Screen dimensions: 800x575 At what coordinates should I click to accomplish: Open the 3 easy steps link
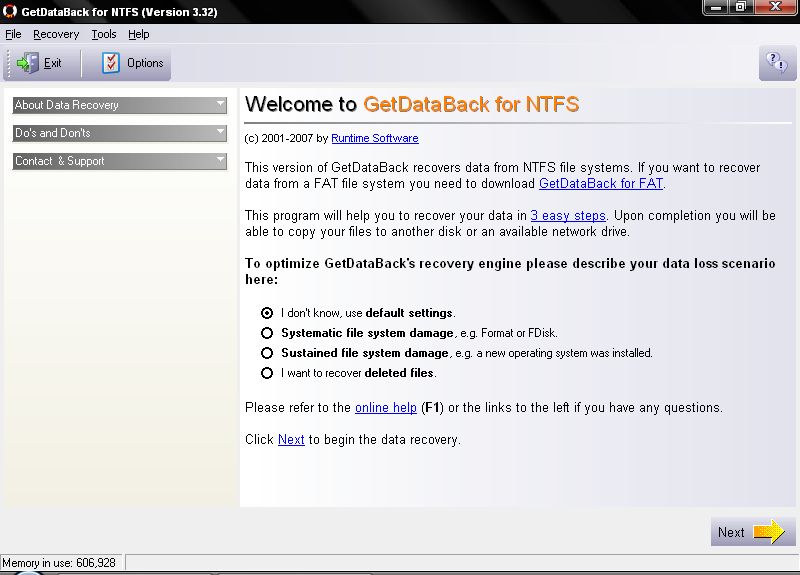point(568,216)
